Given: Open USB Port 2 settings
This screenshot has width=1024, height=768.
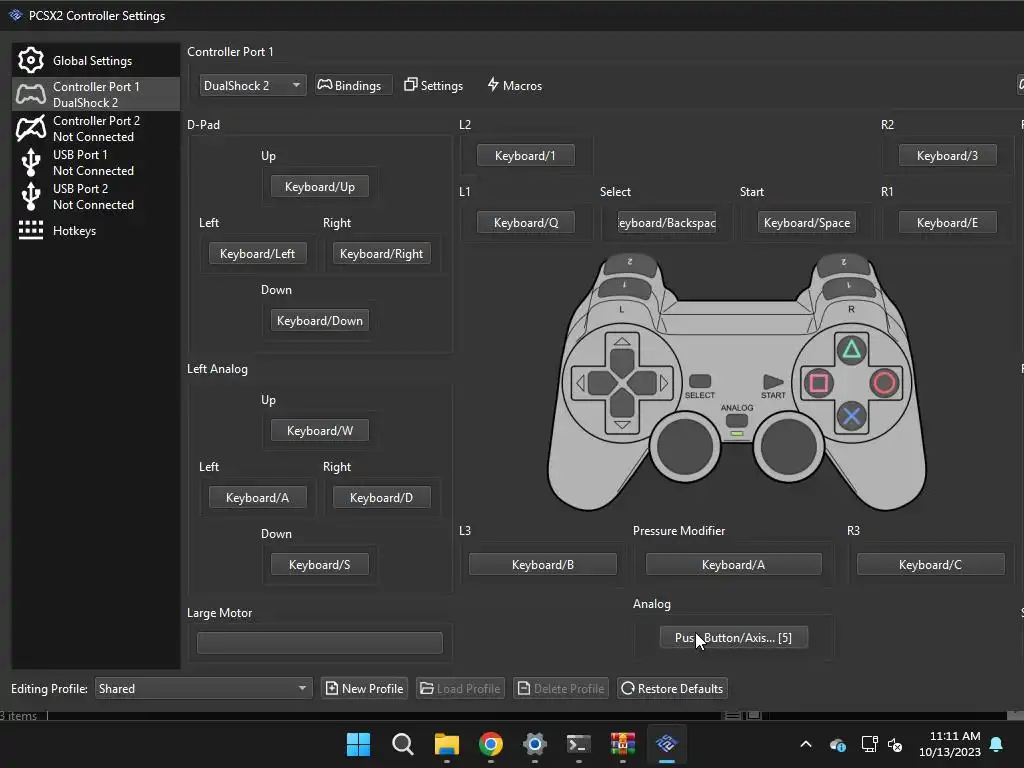Looking at the screenshot, I should pos(95,197).
